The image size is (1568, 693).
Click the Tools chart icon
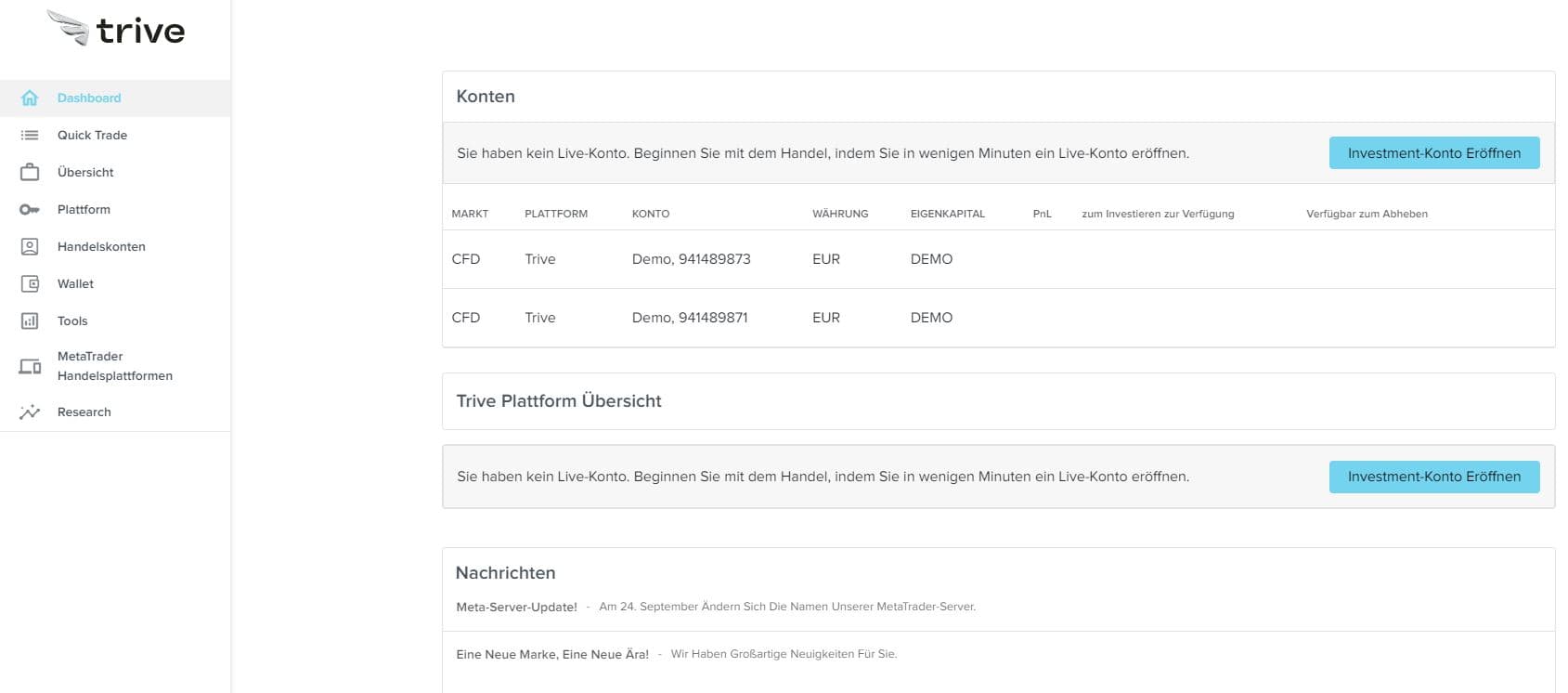[30, 320]
